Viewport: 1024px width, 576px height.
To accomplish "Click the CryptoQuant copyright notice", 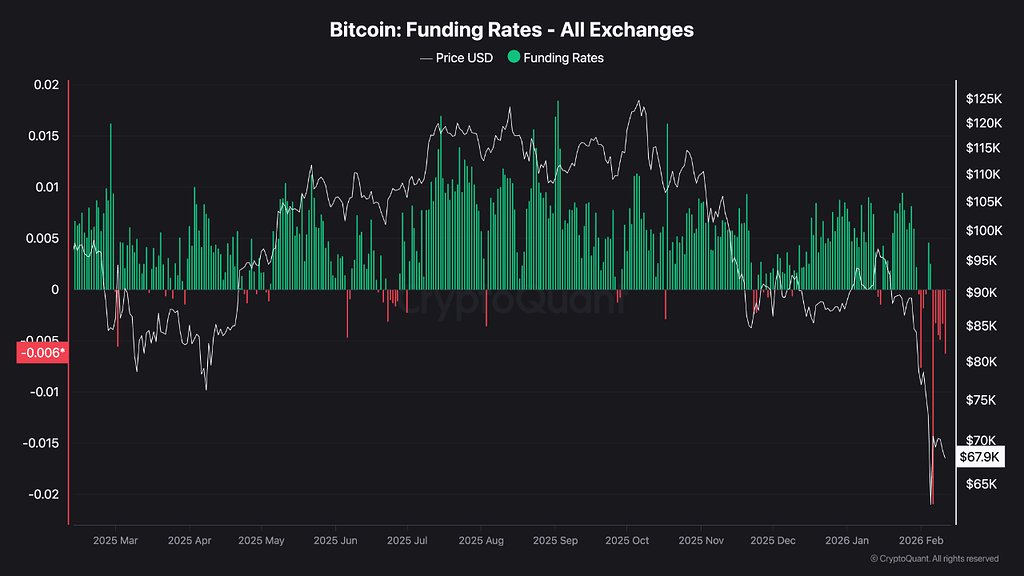I will pyautogui.click(x=934, y=559).
